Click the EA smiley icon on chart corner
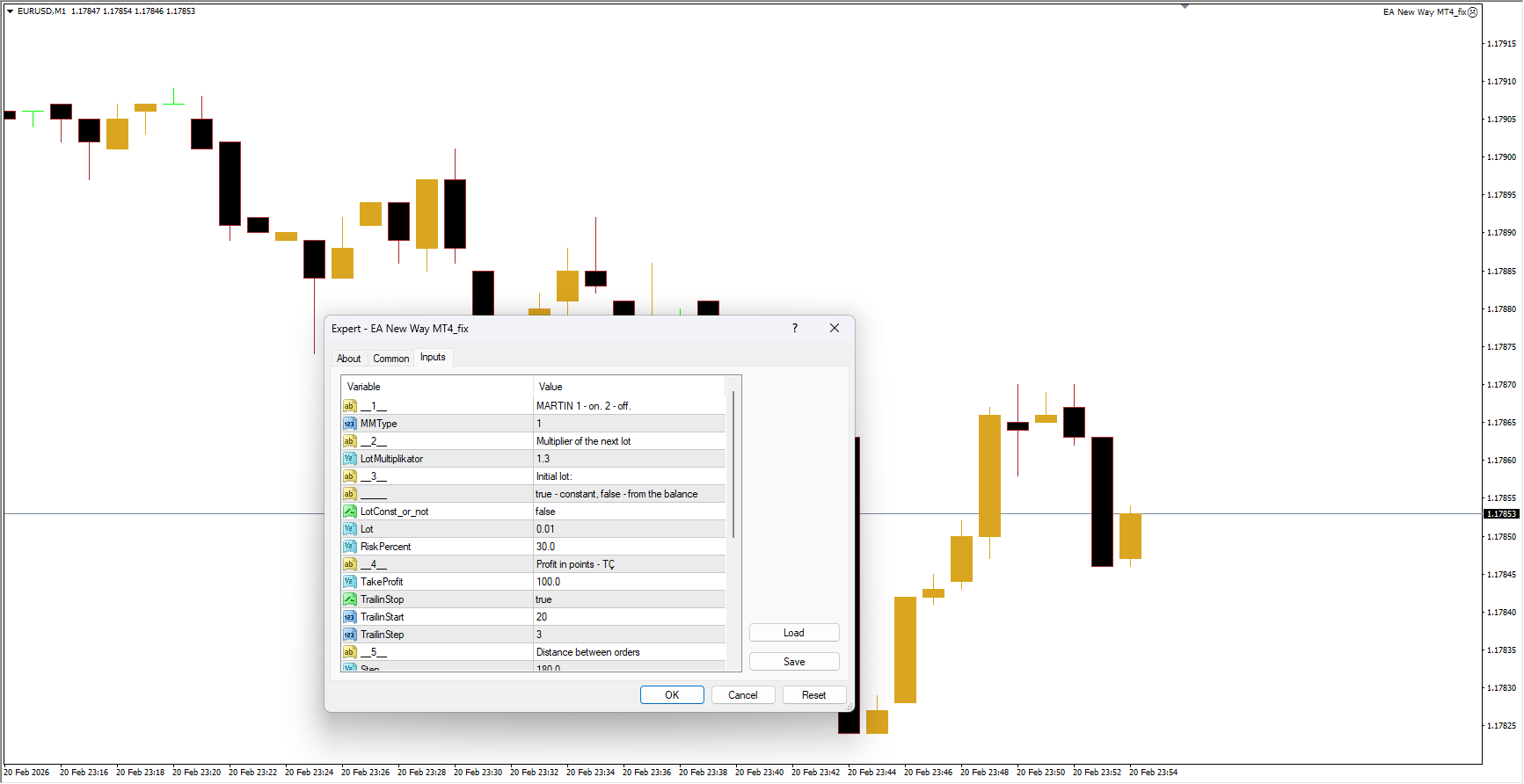1524x784 pixels. (1473, 12)
